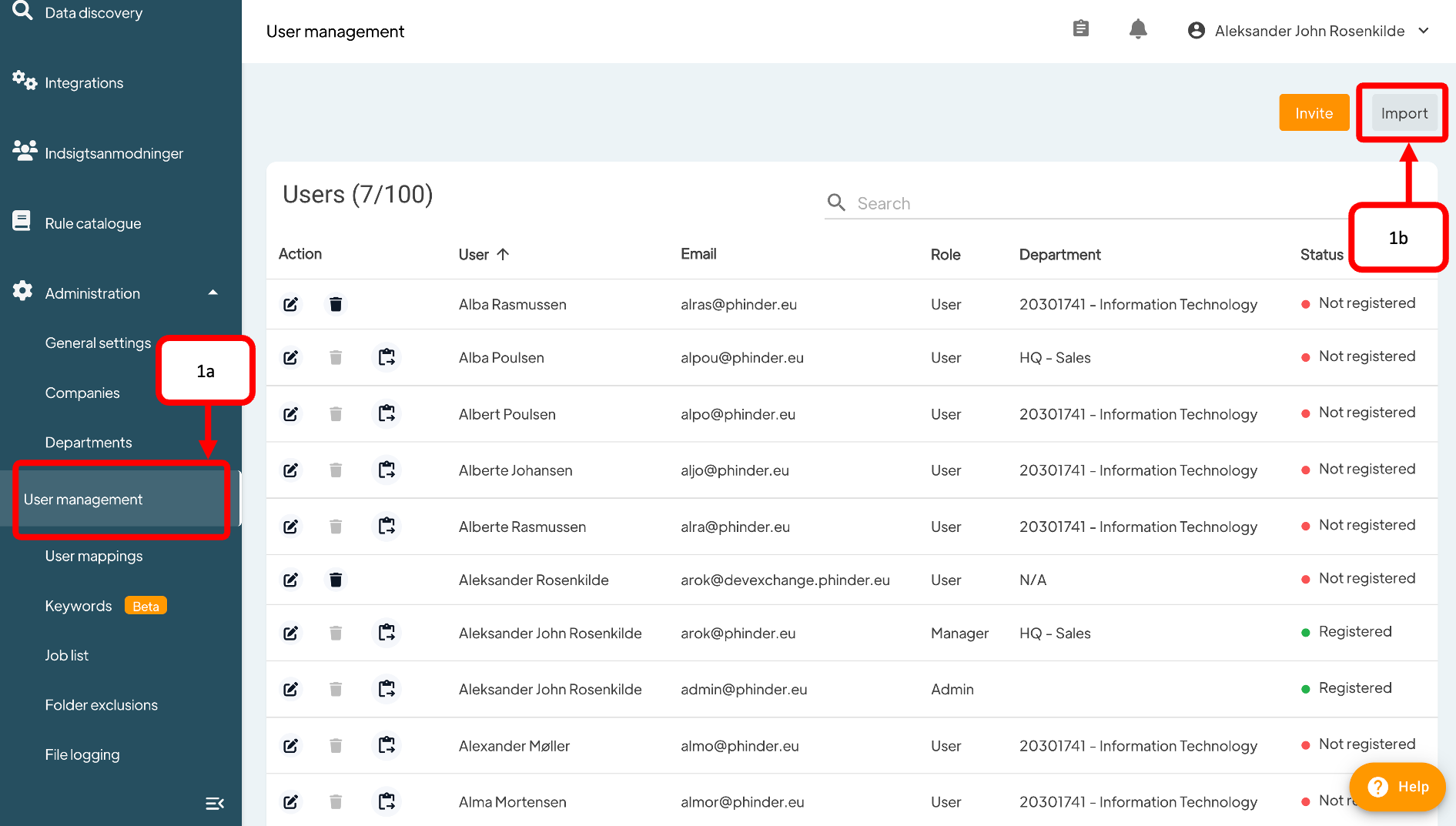Viewport: 1456px width, 826px height.
Task: Collapse the sidebar using bottom menu icon
Action: coord(215,803)
